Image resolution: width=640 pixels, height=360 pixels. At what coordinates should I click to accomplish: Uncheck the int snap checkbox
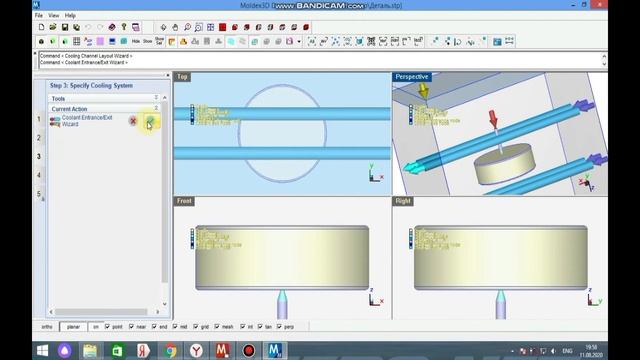click(242, 327)
